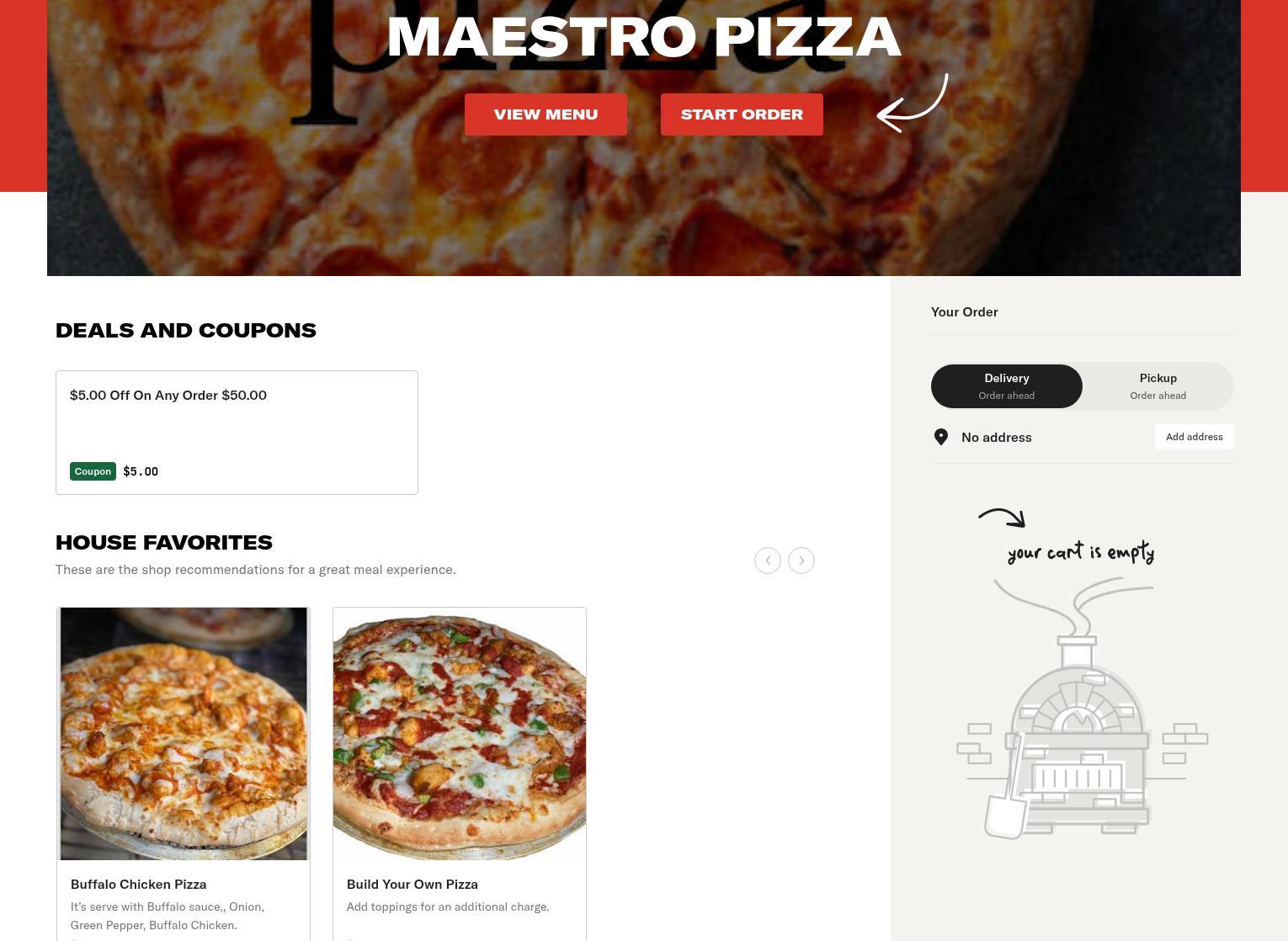
Task: Open the View Menu button
Action: click(x=546, y=114)
